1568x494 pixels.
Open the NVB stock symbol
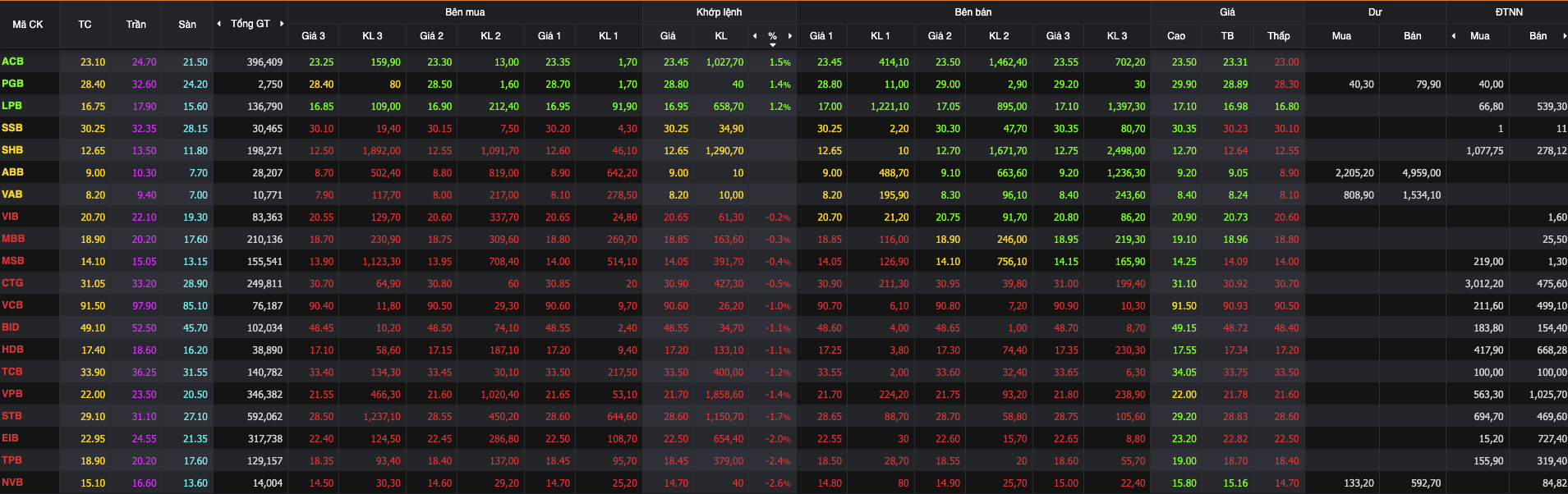(x=12, y=483)
